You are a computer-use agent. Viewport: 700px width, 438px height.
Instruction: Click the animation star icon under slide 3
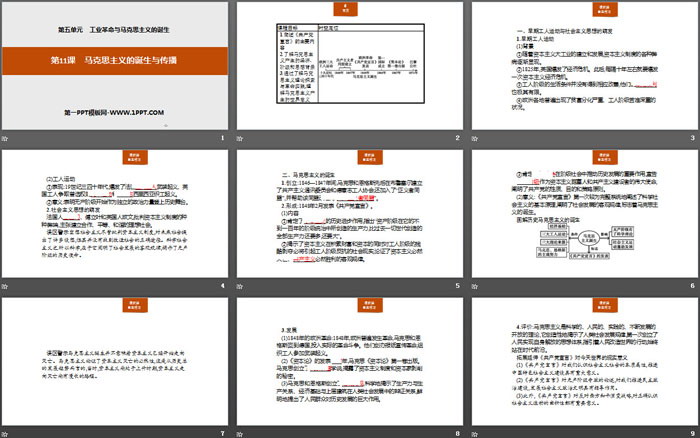tap(475, 138)
